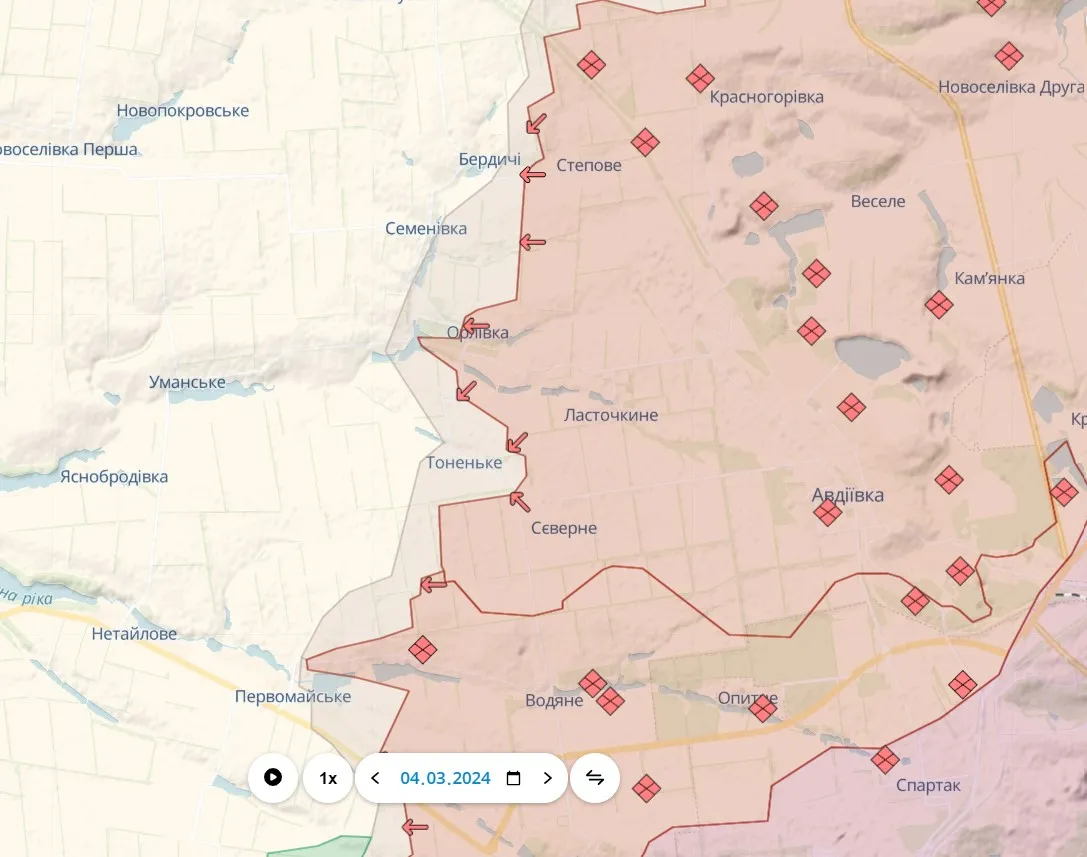Click the unit marker right of Степове
This screenshot has height=857, width=1087.
pyautogui.click(x=645, y=142)
